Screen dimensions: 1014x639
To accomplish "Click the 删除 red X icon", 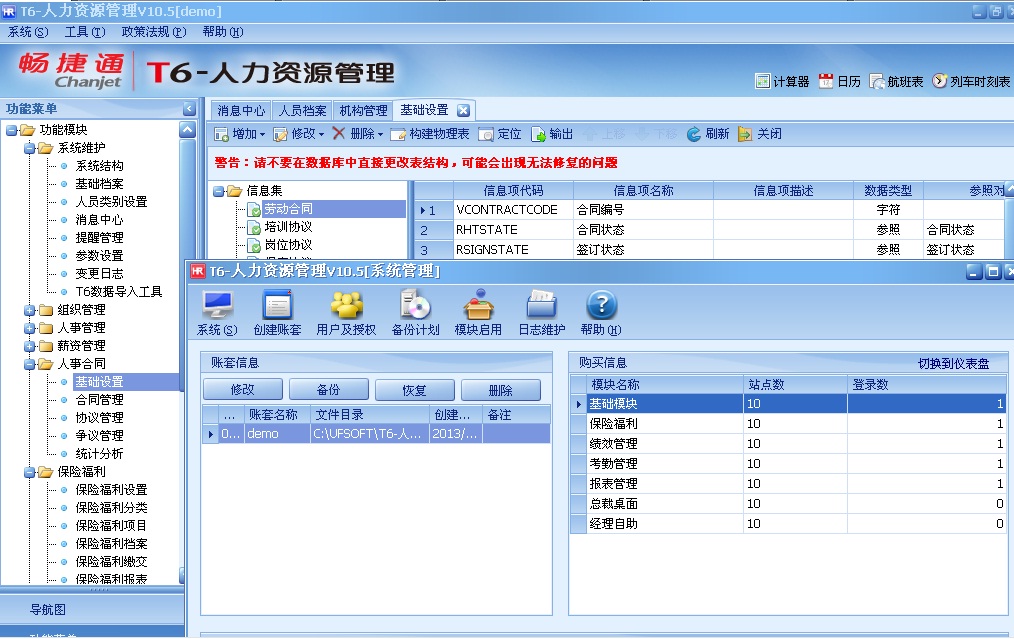I will click(339, 133).
